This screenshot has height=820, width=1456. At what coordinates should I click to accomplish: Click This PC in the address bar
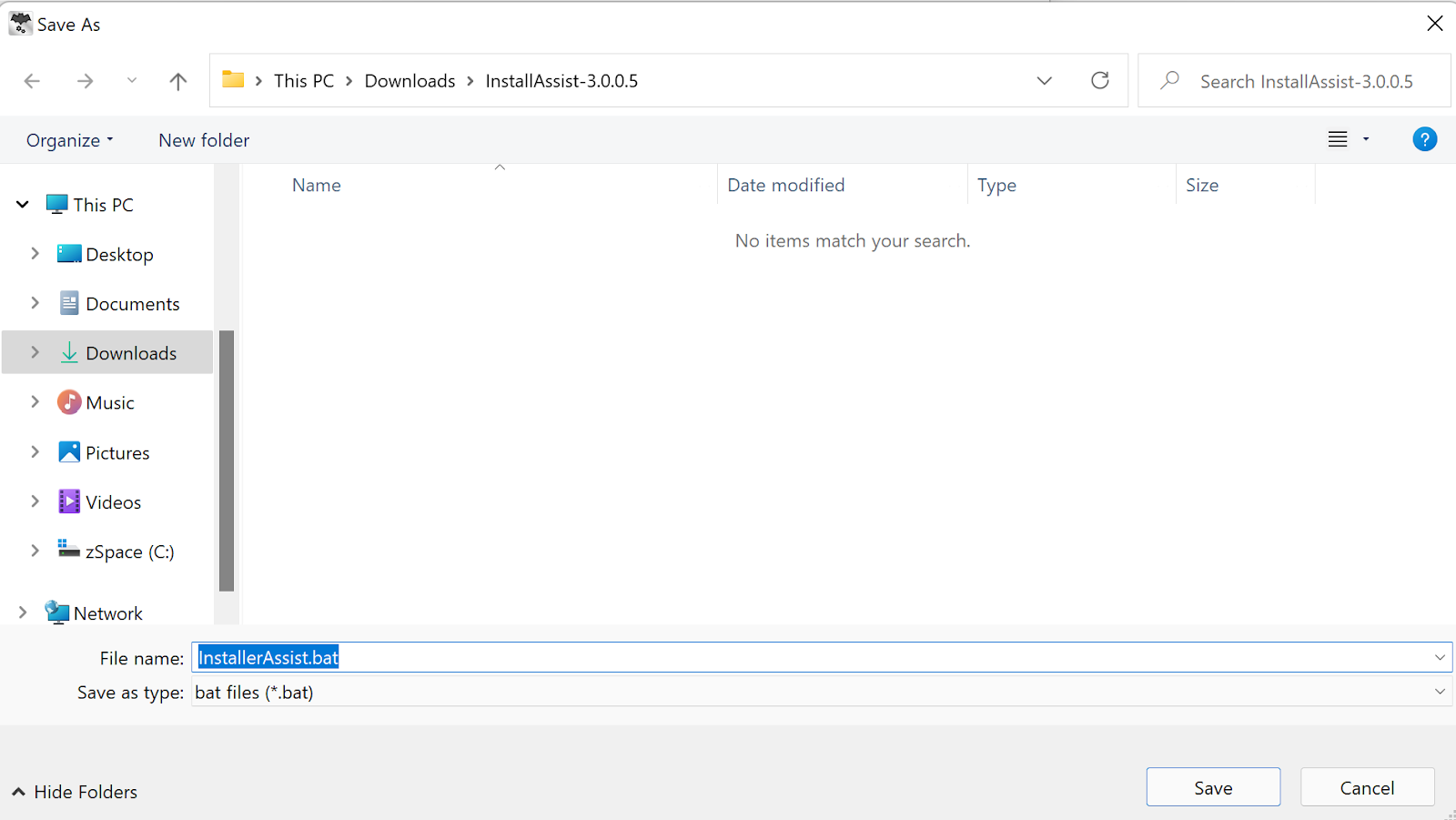303,80
